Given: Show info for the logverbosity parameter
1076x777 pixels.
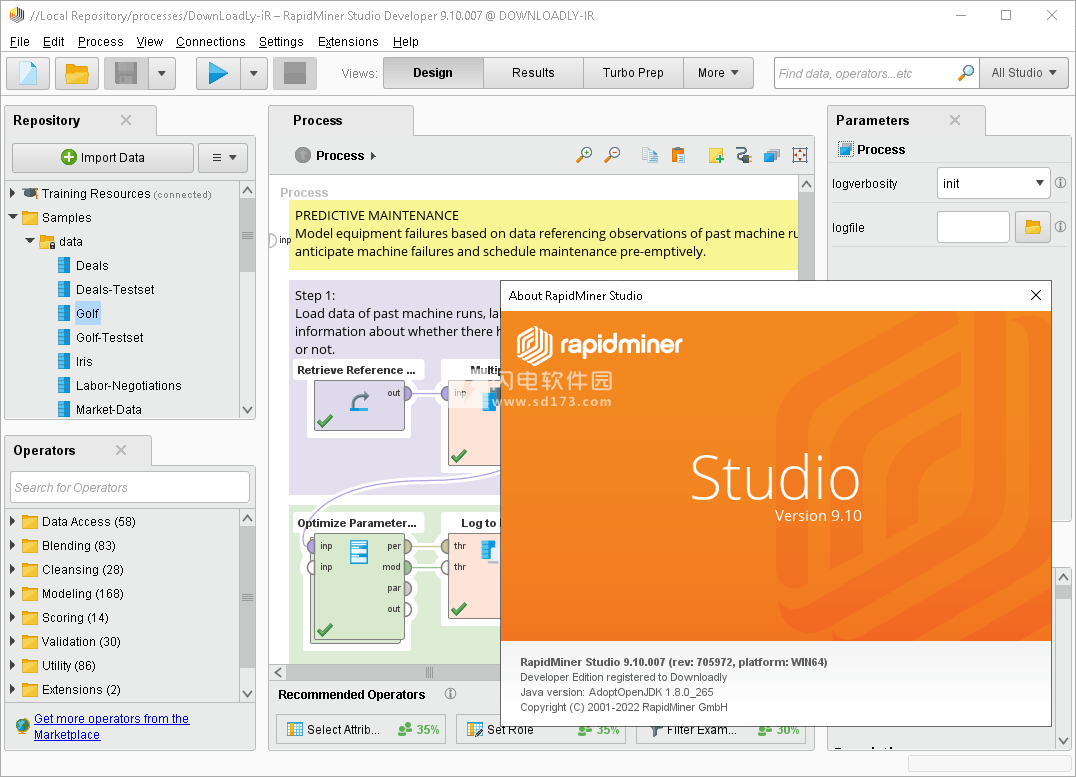Looking at the screenshot, I should click(x=1060, y=183).
